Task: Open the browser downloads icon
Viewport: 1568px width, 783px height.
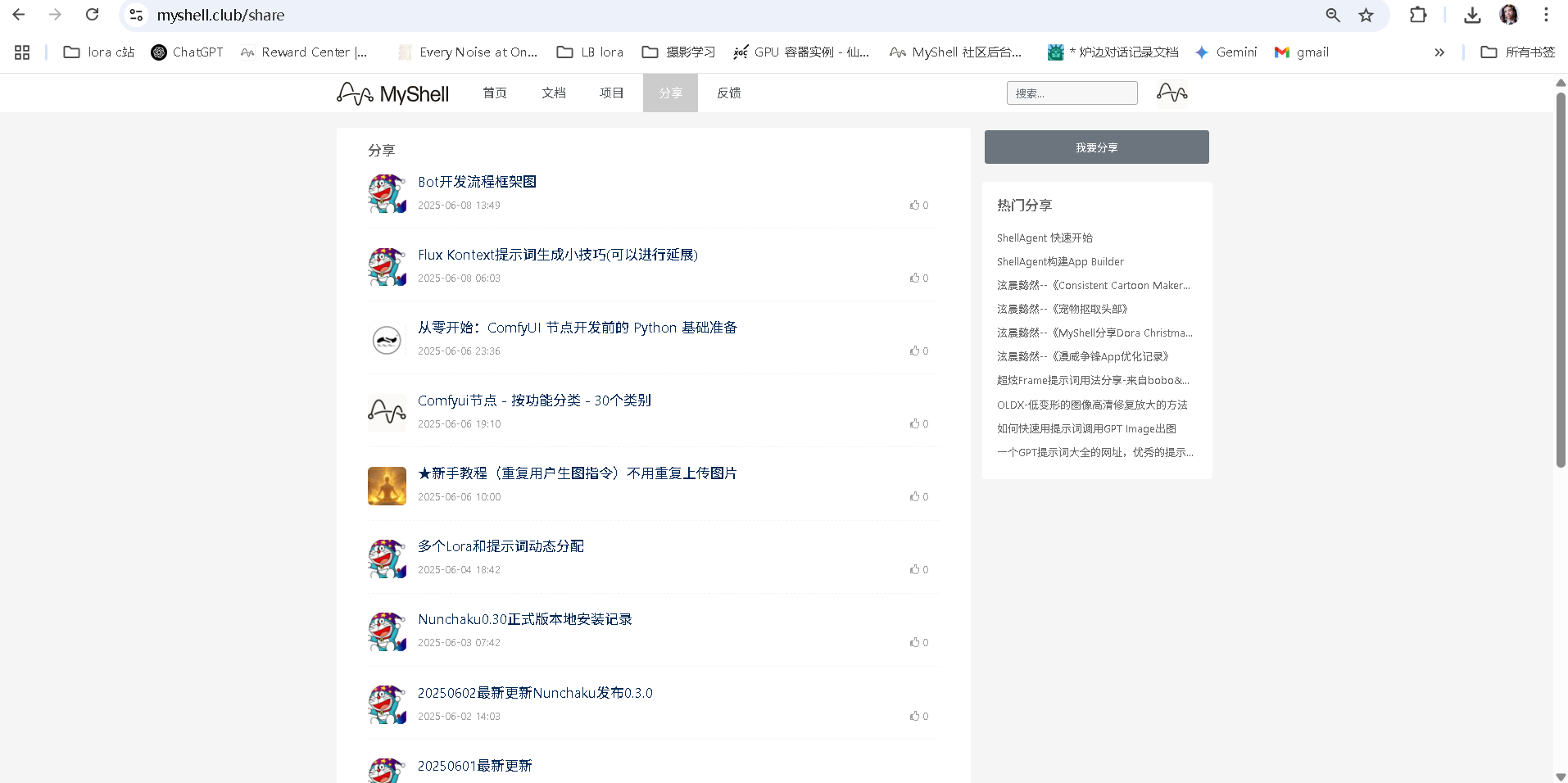Action: 1472,15
